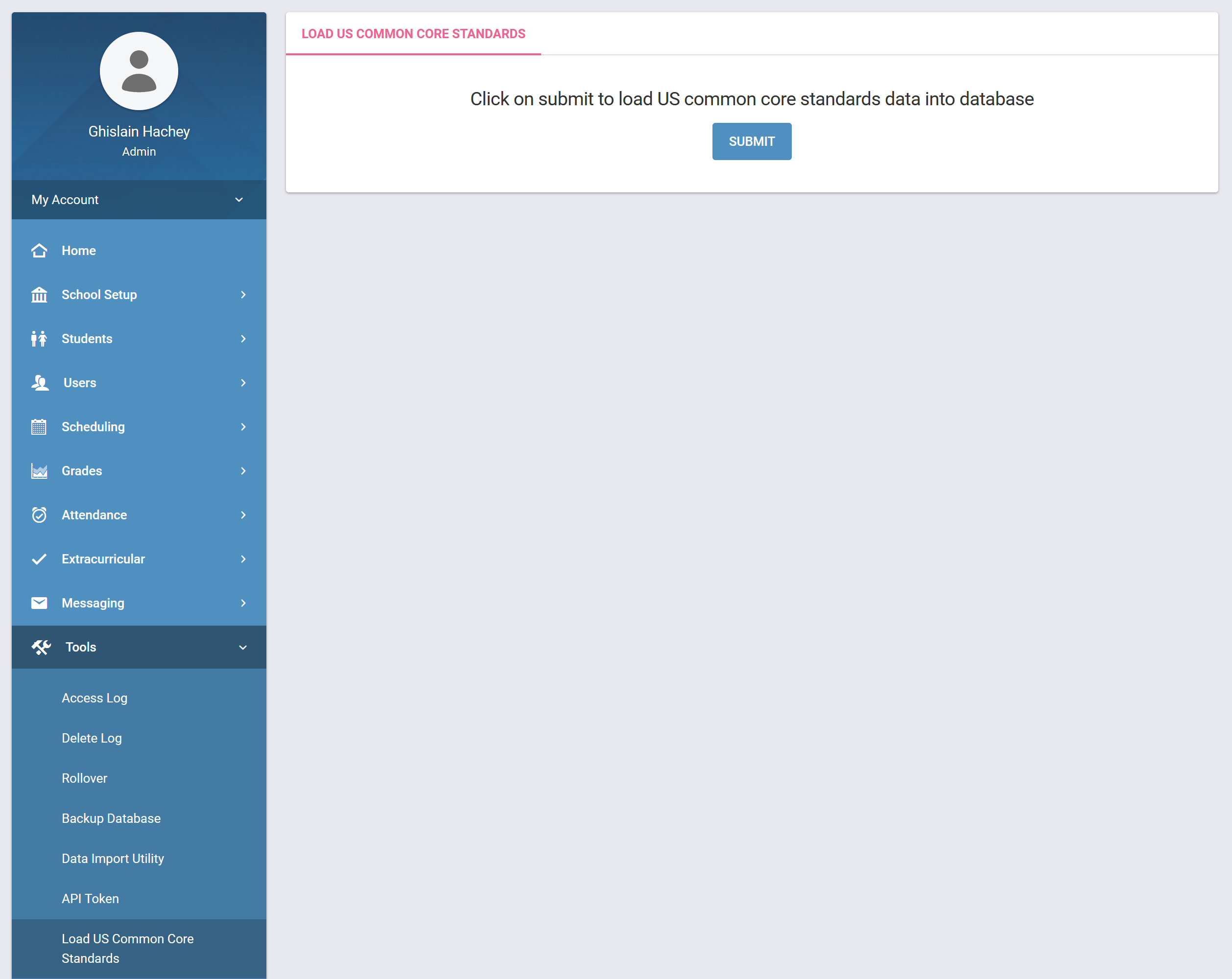1232x979 pixels.
Task: Collapse the Tools menu chevron
Action: click(243, 647)
